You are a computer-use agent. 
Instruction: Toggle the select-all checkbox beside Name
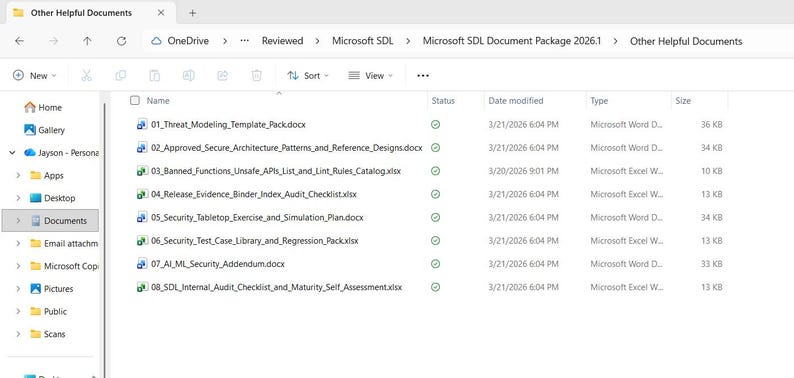click(x=135, y=100)
